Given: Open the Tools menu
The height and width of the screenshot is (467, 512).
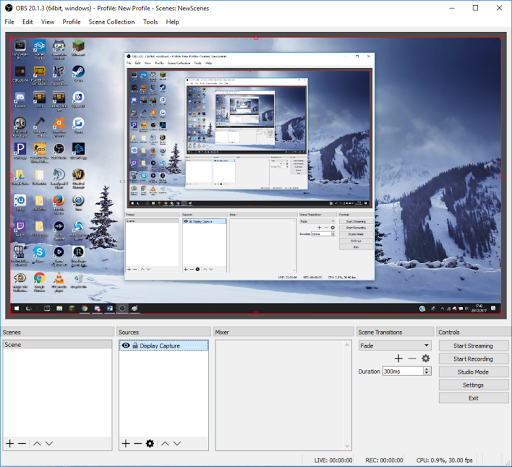Looking at the screenshot, I should (x=150, y=22).
